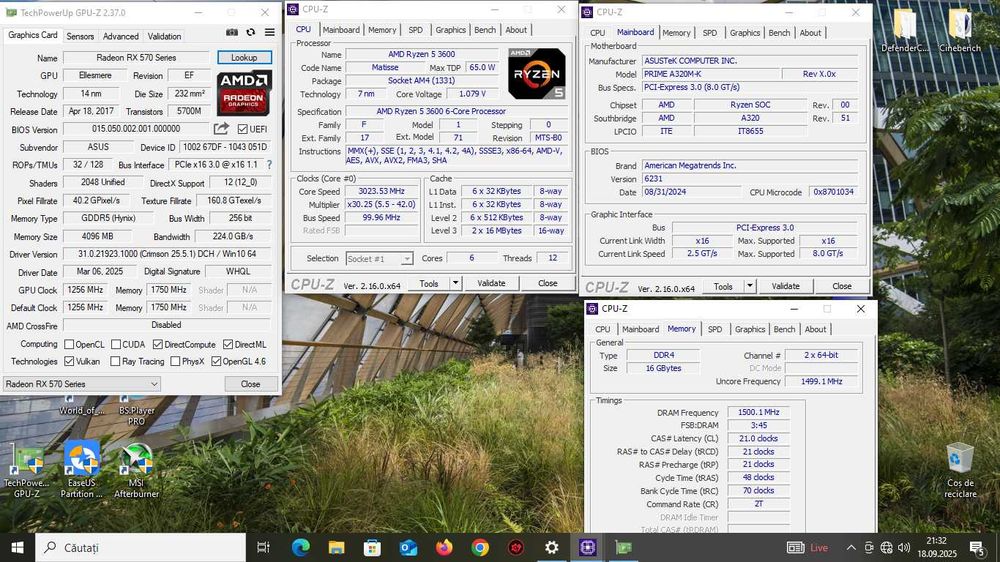Select the recycle bin desktop icon

point(960,470)
